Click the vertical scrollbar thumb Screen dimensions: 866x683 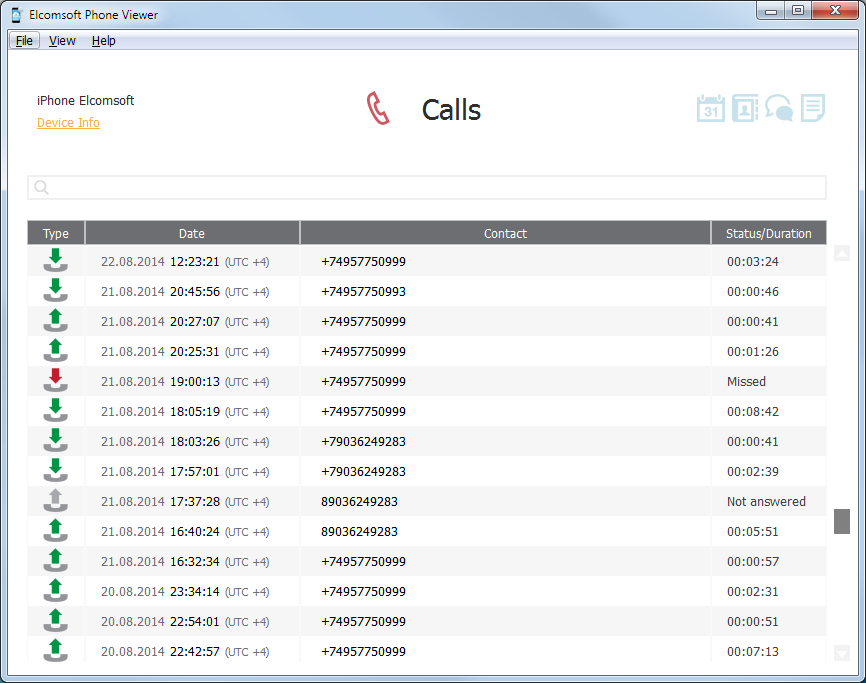point(841,521)
